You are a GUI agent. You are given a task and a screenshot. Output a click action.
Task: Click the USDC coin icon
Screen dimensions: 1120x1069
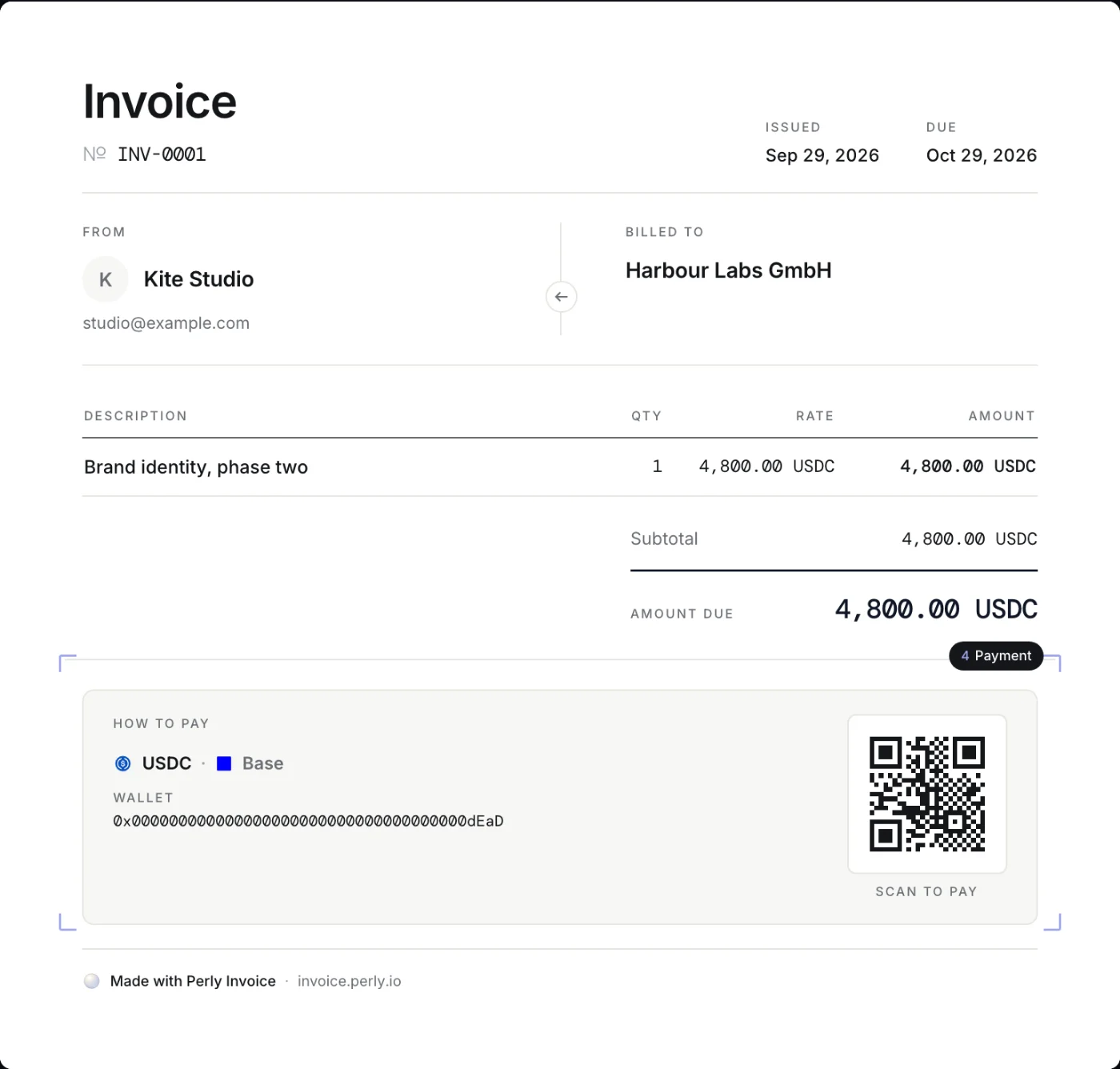(x=122, y=763)
